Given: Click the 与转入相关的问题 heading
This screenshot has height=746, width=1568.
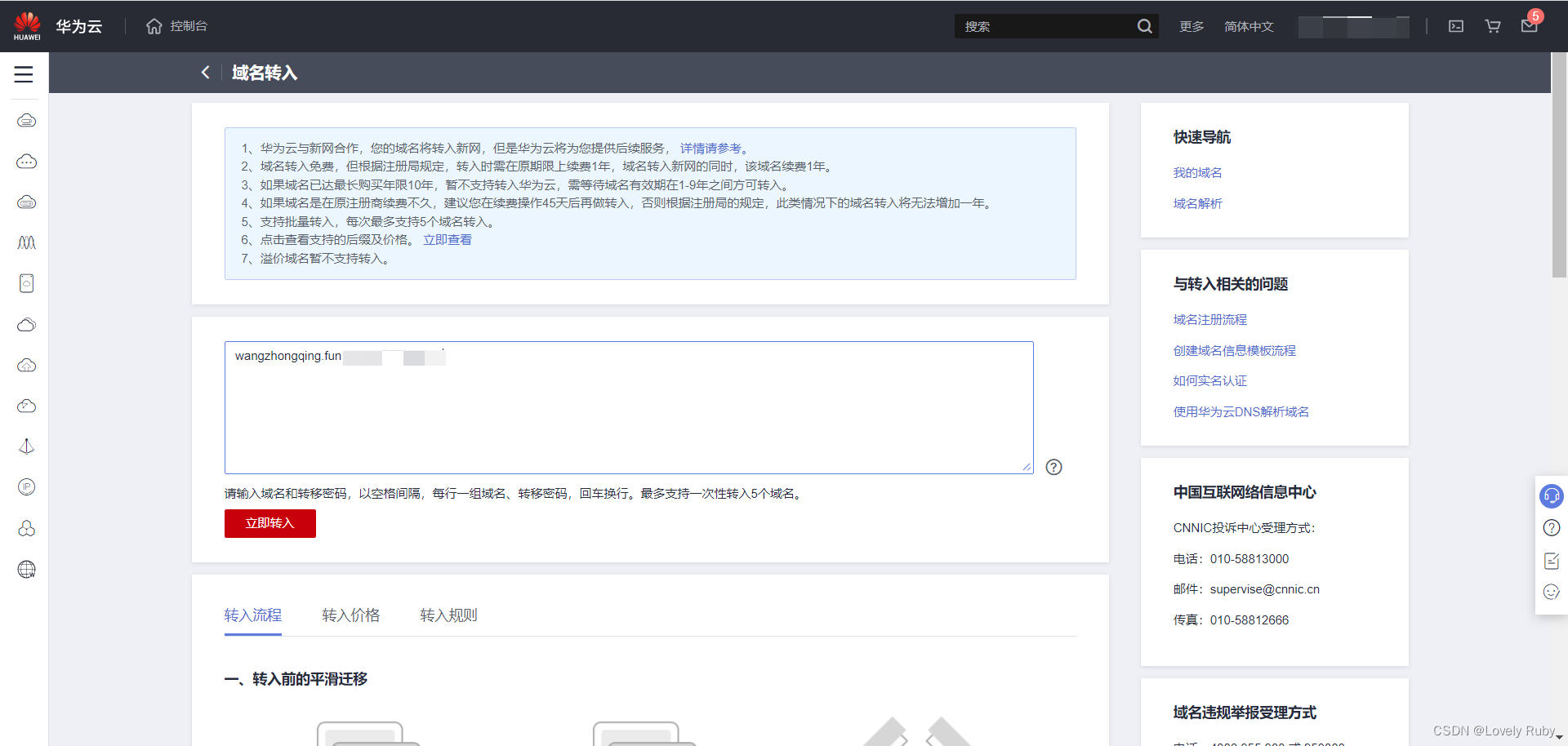Looking at the screenshot, I should tap(1231, 284).
